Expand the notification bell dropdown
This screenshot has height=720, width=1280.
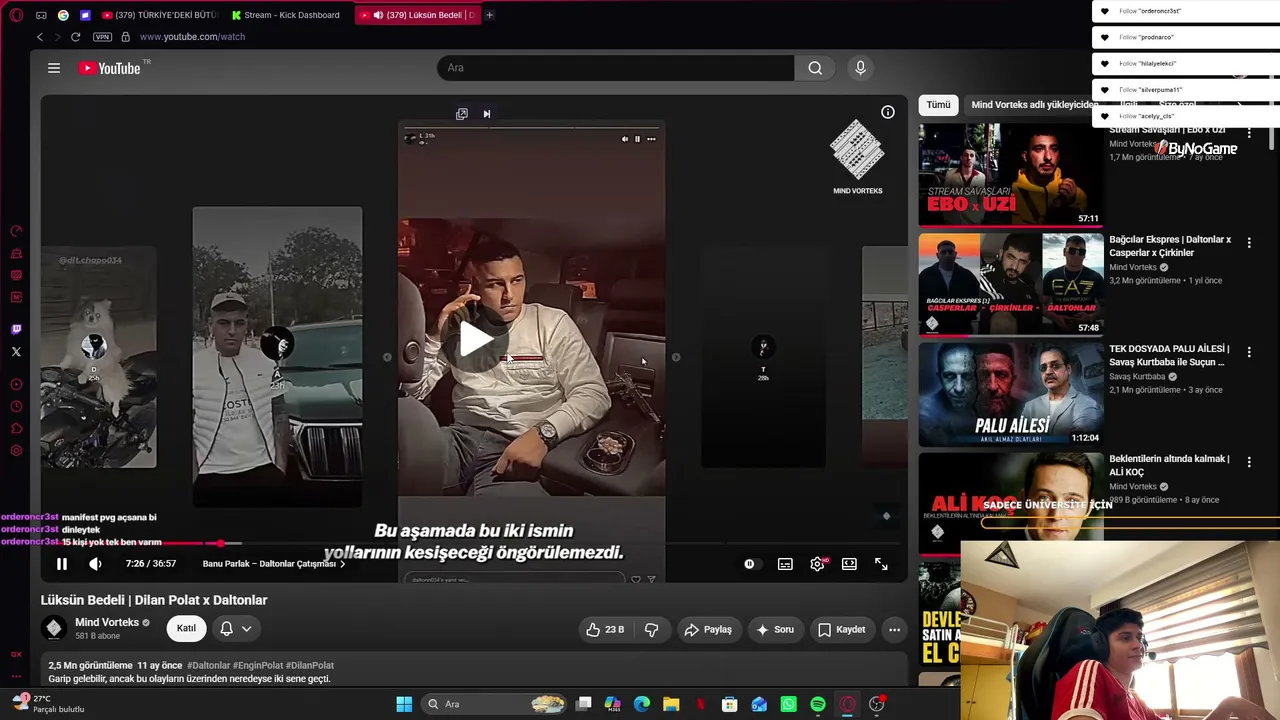[x=236, y=629]
